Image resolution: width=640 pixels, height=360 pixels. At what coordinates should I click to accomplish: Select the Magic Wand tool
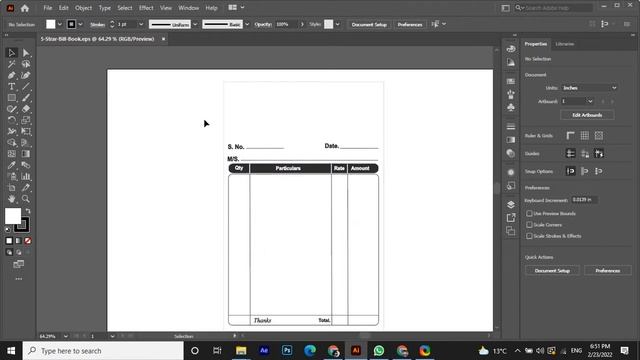(11, 64)
